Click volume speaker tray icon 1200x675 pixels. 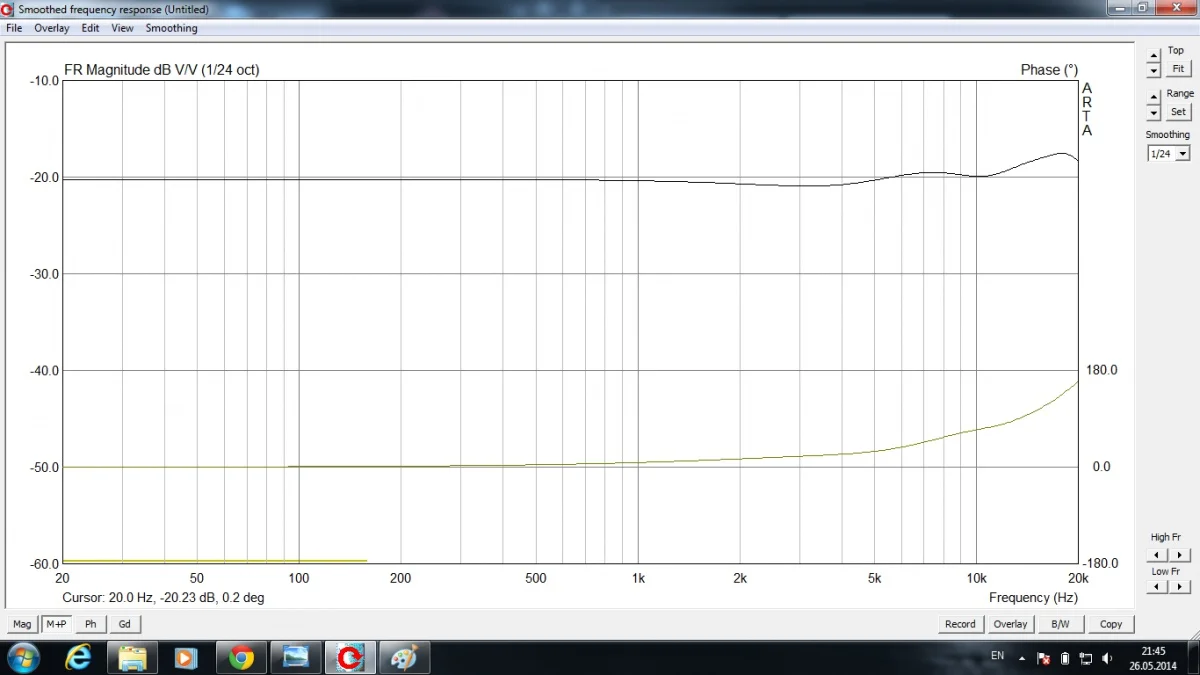point(1107,659)
